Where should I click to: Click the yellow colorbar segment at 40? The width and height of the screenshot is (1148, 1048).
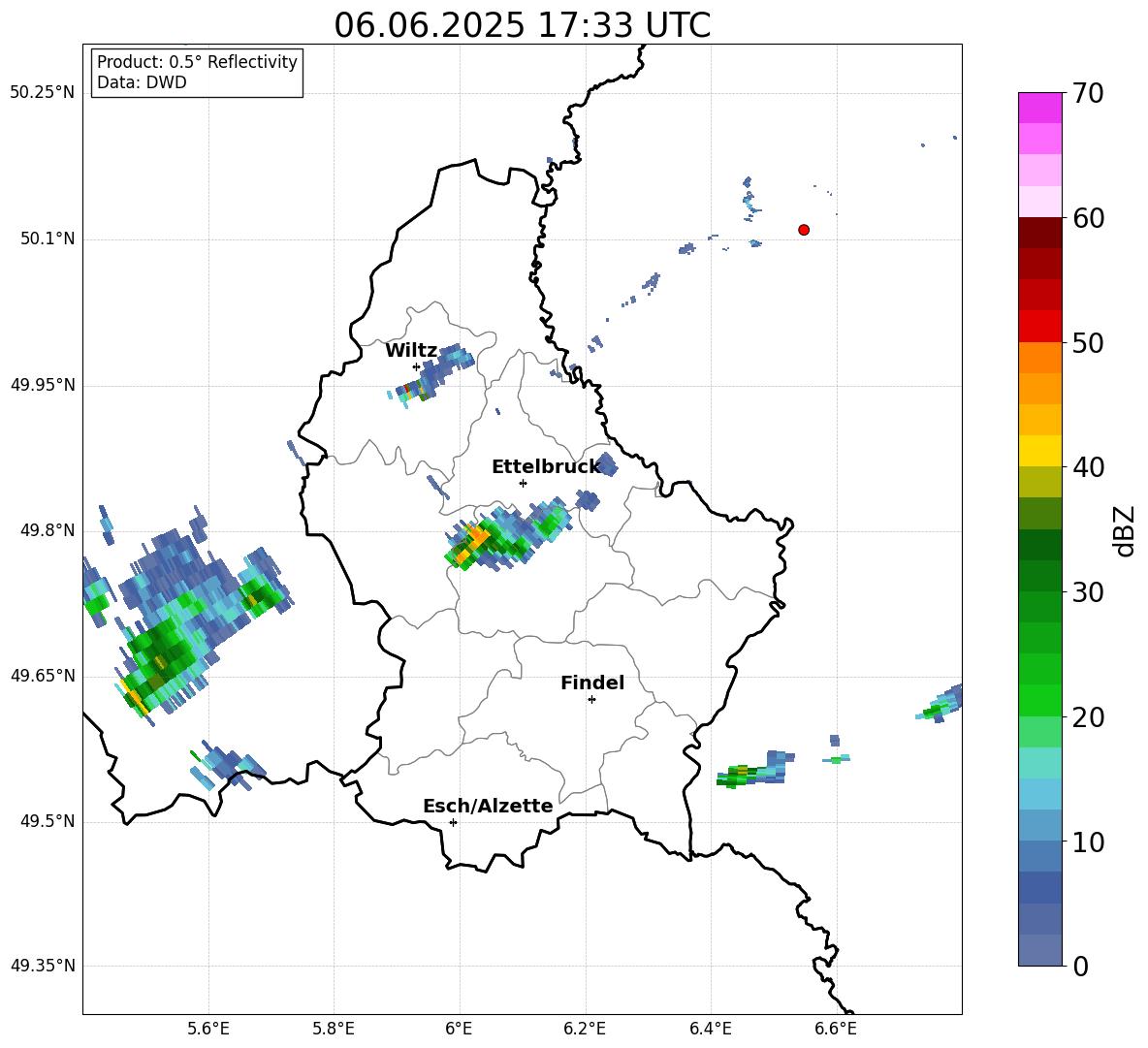click(x=1039, y=451)
